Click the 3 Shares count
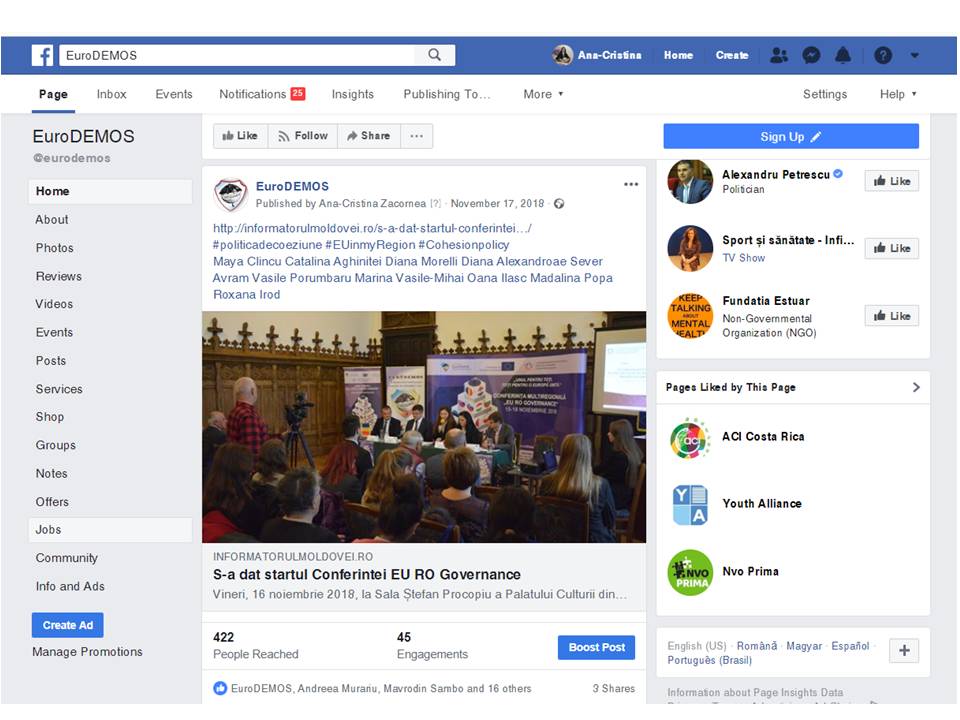Image resolution: width=960 pixels, height=720 pixels. (x=613, y=689)
